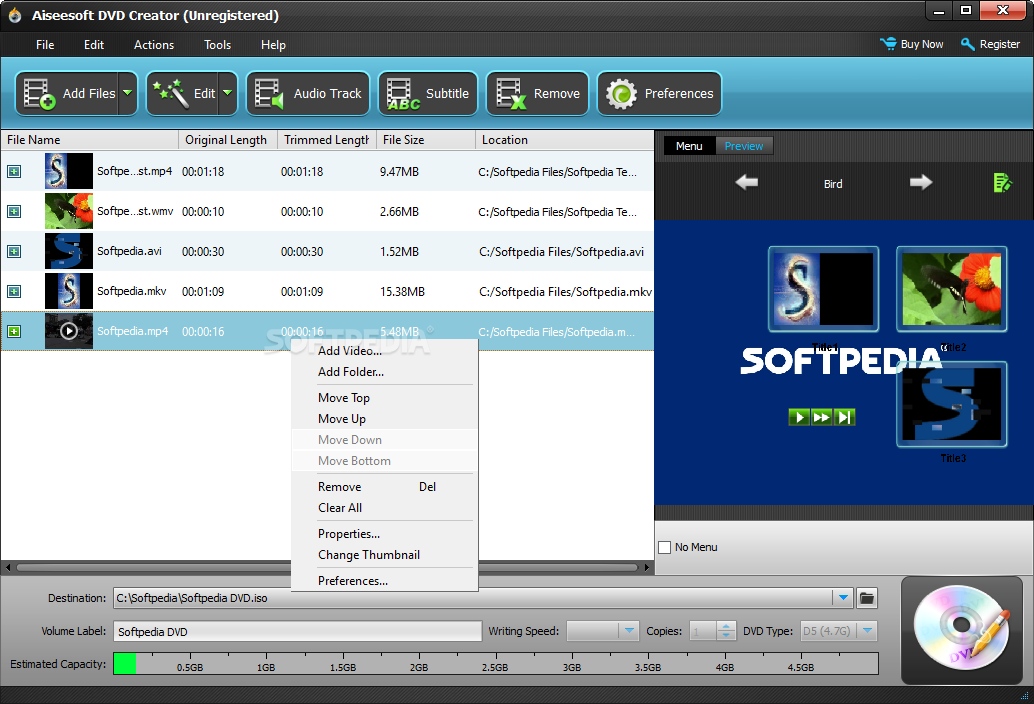Click the skip-to-end button in menu preview
Viewport: 1034px width, 704px height.
pyautogui.click(x=844, y=417)
